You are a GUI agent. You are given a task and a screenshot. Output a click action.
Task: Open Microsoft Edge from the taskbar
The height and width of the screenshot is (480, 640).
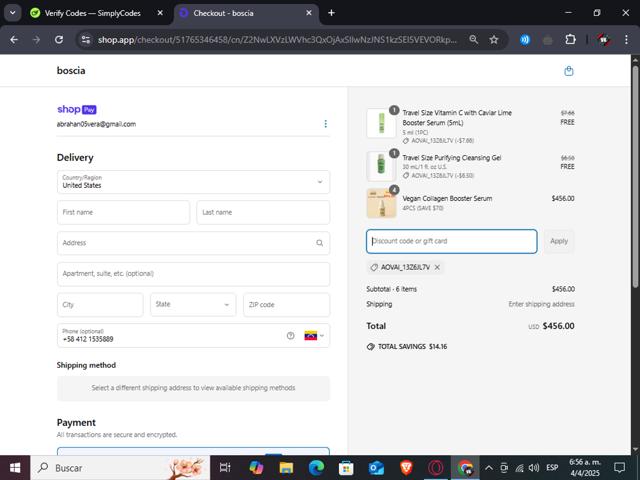point(316,467)
